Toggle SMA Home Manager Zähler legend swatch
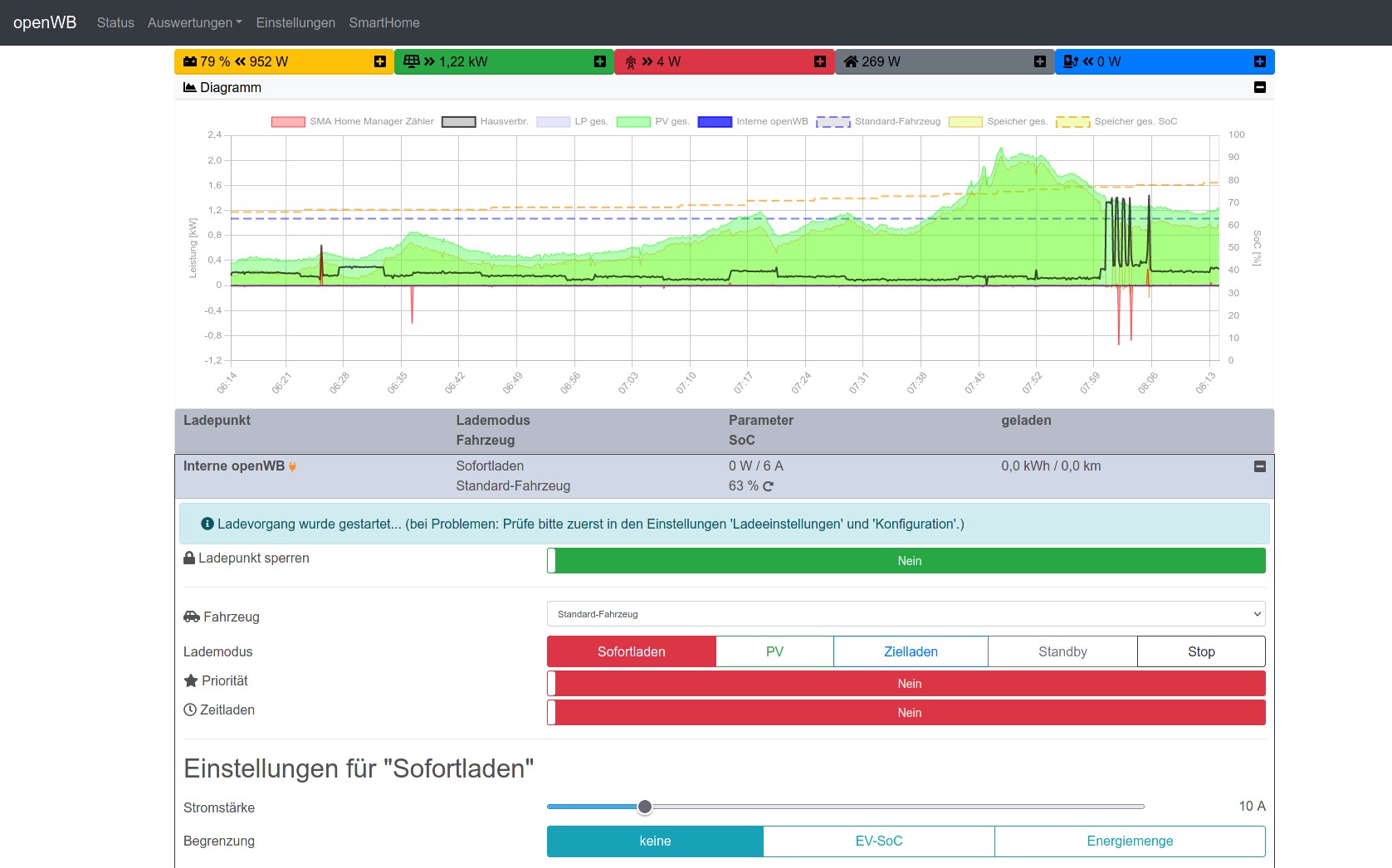Image resolution: width=1392 pixels, height=868 pixels. point(288,122)
